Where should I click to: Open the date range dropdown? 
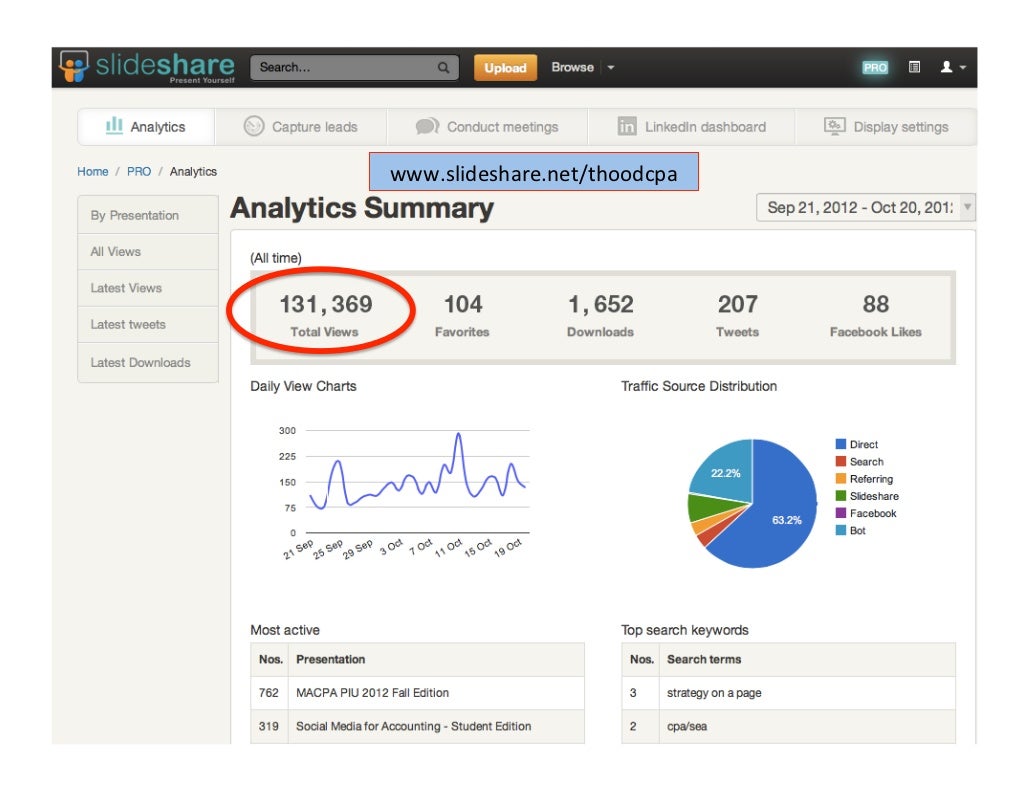click(865, 208)
